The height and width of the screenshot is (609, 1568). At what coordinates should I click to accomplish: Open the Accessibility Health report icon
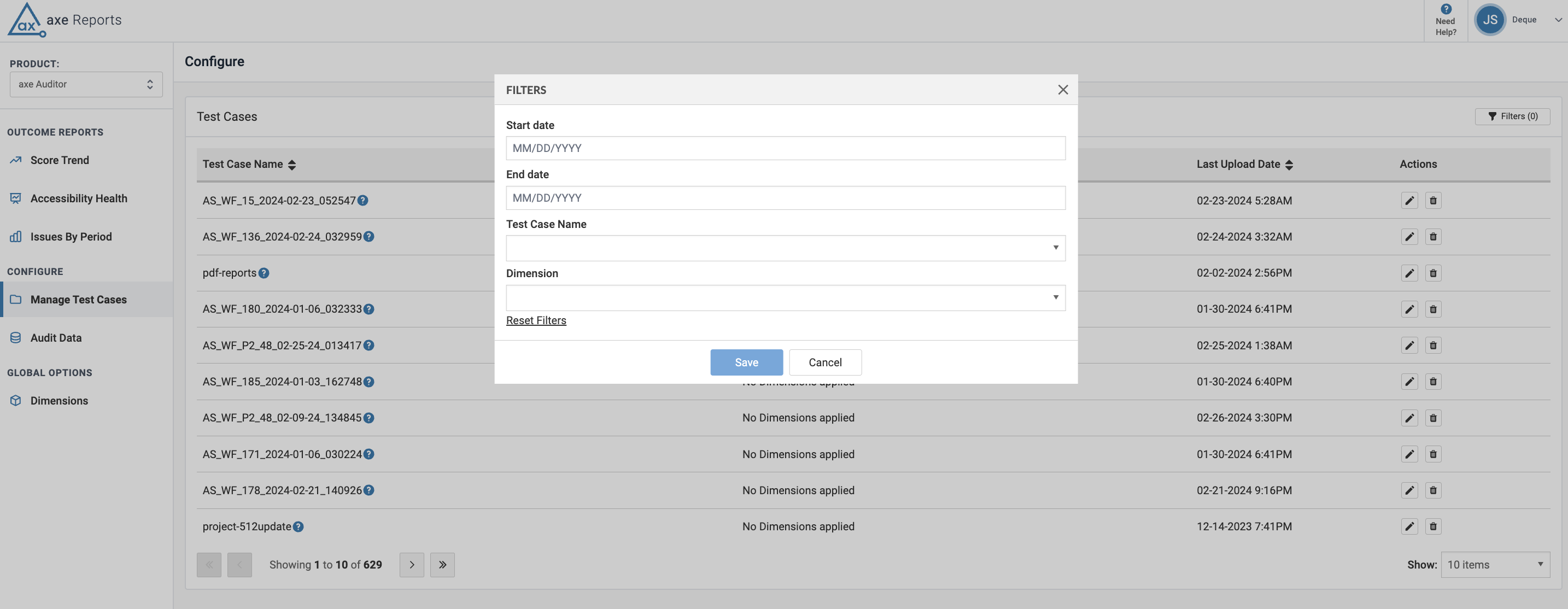coord(15,198)
